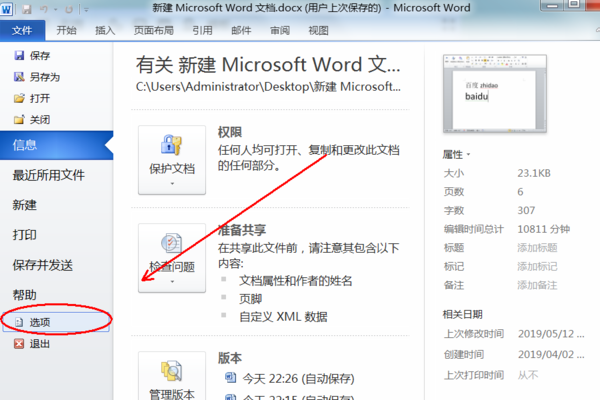This screenshot has height=400, width=600.
Task: Click the 2019/05/12 last modified date
Action: (x=551, y=334)
